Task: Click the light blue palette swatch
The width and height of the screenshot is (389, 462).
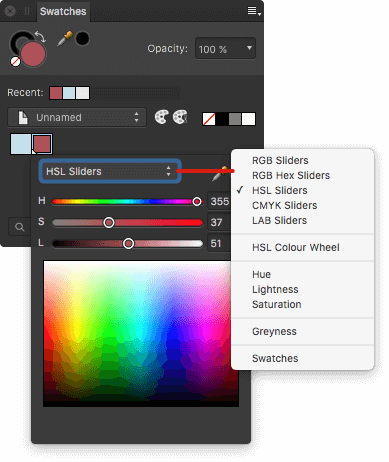Action: pos(21,144)
